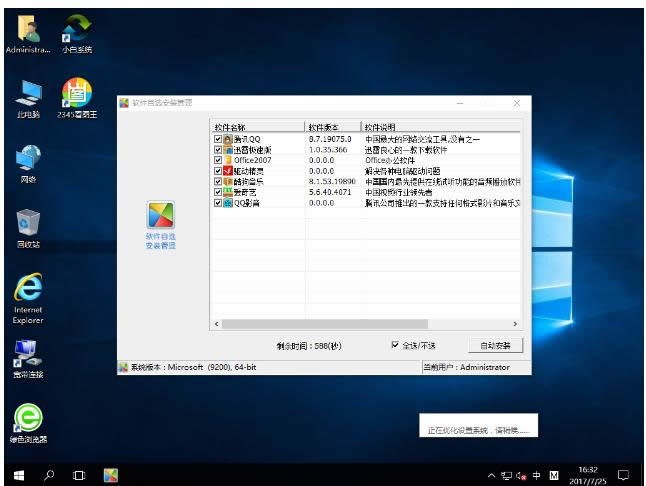646x486 pixels.
Task: Launch the 绿色浏览器 desktop icon
Action: point(28,417)
